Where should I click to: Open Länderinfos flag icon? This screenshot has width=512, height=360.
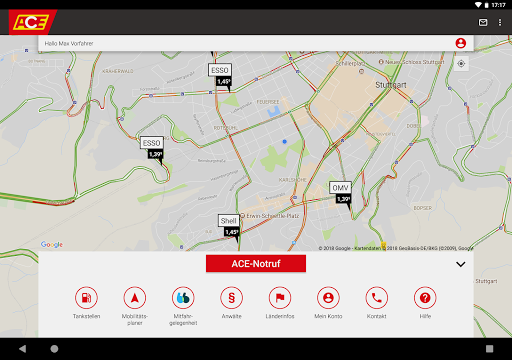click(280, 298)
